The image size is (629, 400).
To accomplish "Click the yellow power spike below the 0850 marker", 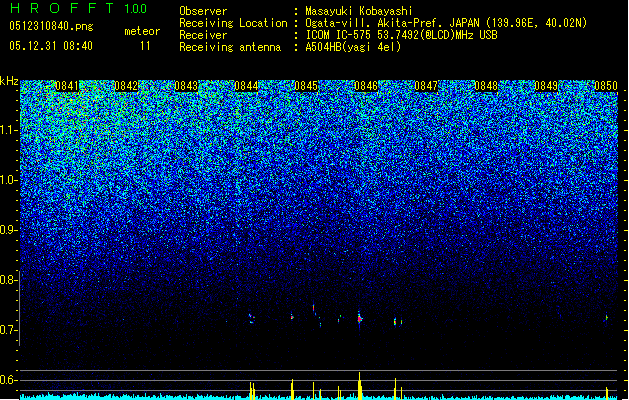I will point(607,393).
